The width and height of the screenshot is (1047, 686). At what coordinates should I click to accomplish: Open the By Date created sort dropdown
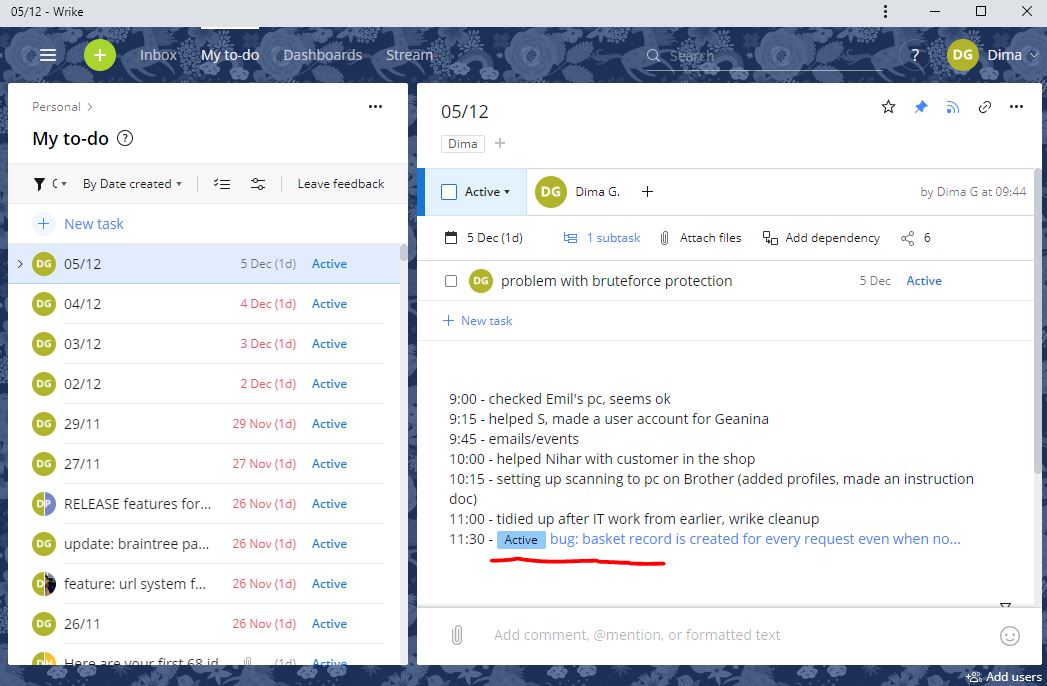point(132,184)
